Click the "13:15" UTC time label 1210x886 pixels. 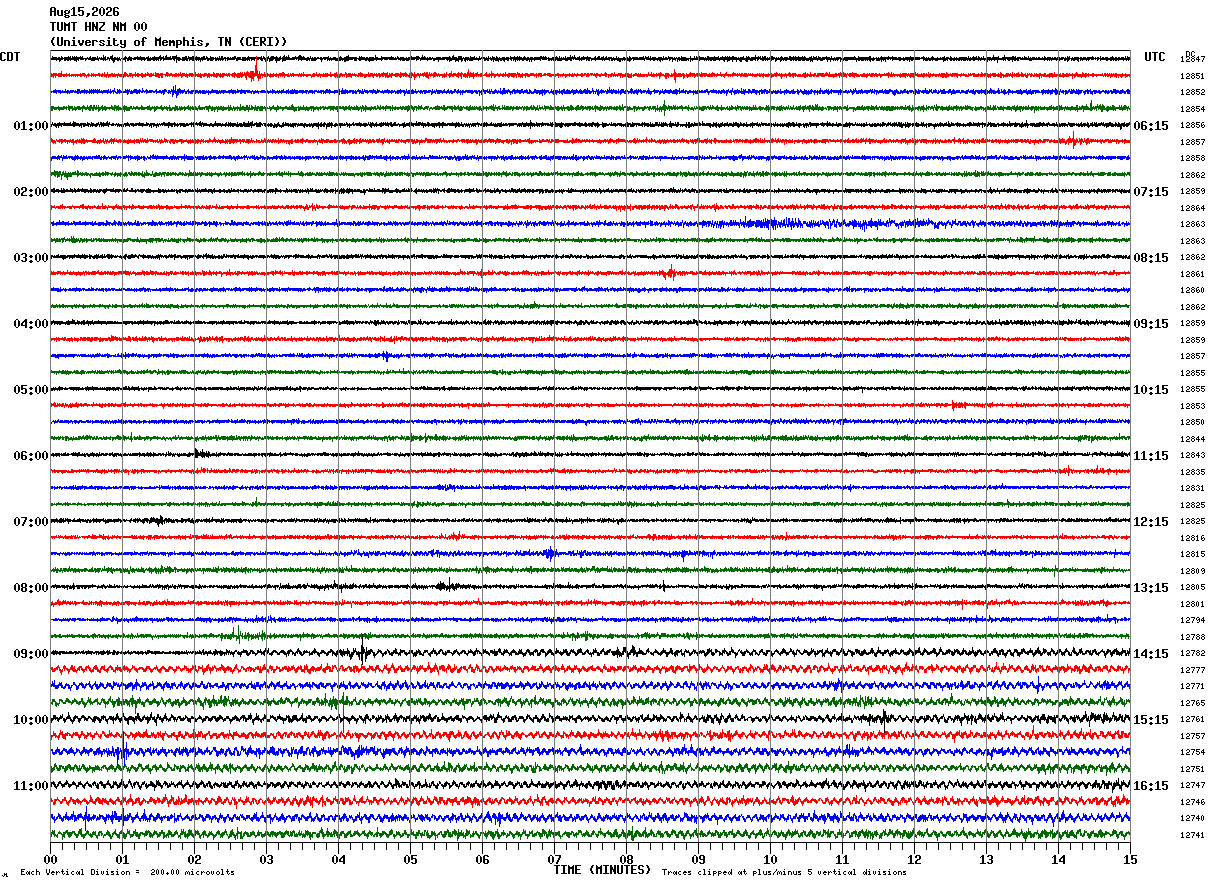(x=1151, y=588)
